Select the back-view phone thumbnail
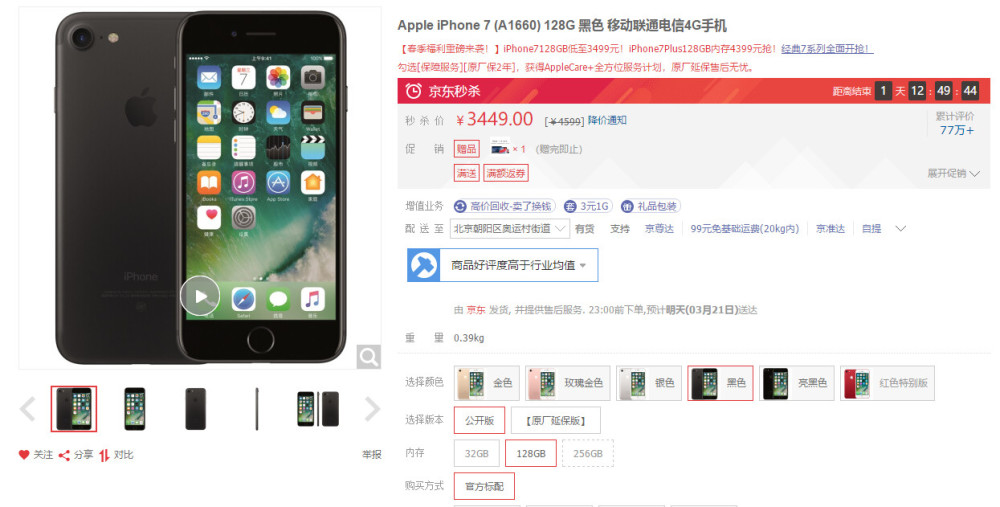The height and width of the screenshot is (507, 1000). 195,409
